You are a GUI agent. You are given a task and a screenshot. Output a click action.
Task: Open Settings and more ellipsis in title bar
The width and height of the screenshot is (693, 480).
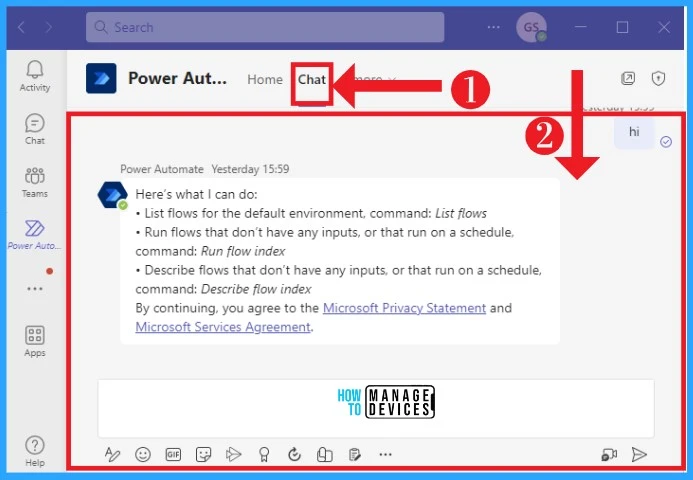coord(493,27)
